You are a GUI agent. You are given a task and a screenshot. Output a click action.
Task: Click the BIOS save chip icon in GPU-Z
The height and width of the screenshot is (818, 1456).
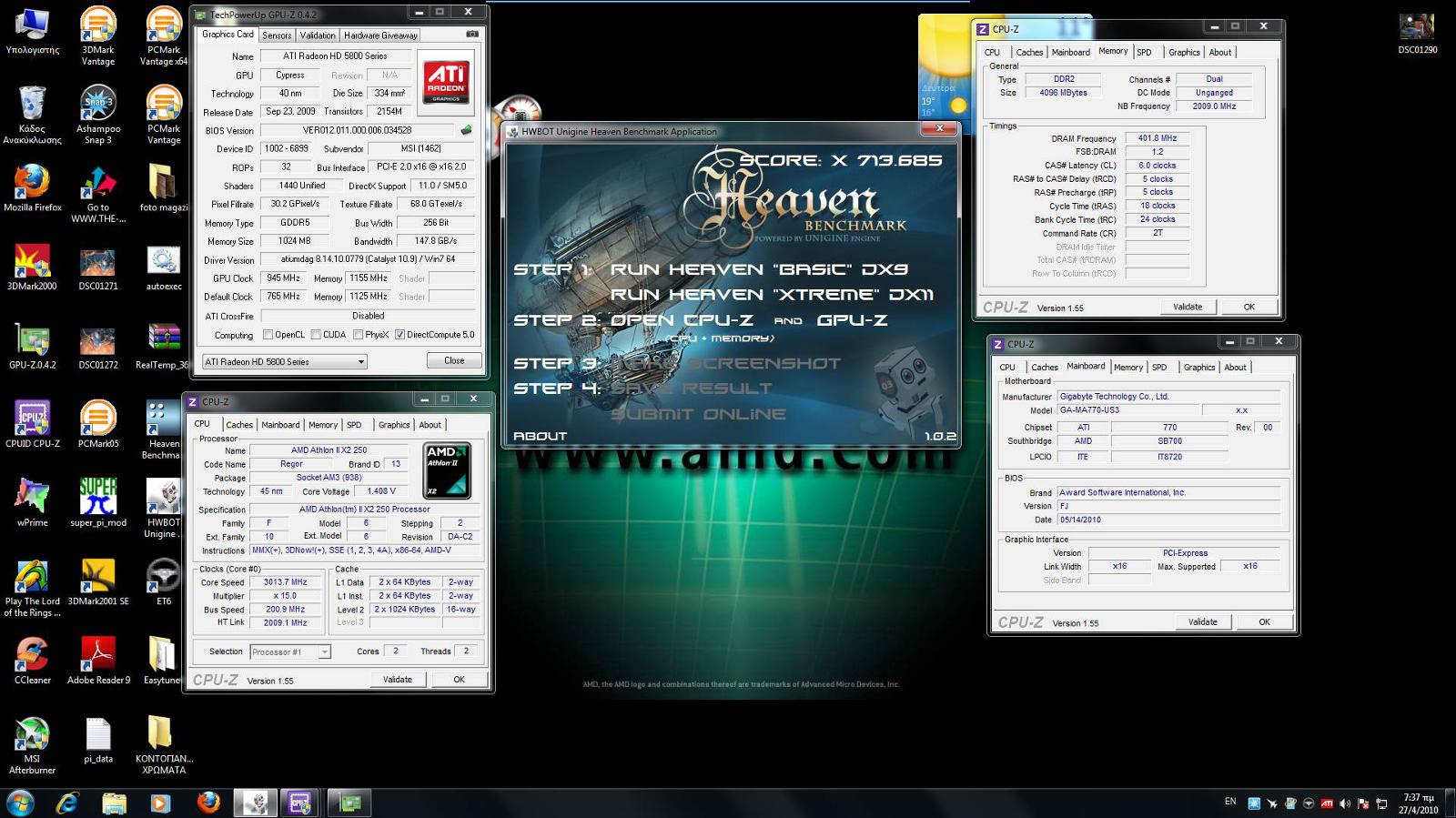pyautogui.click(x=467, y=130)
